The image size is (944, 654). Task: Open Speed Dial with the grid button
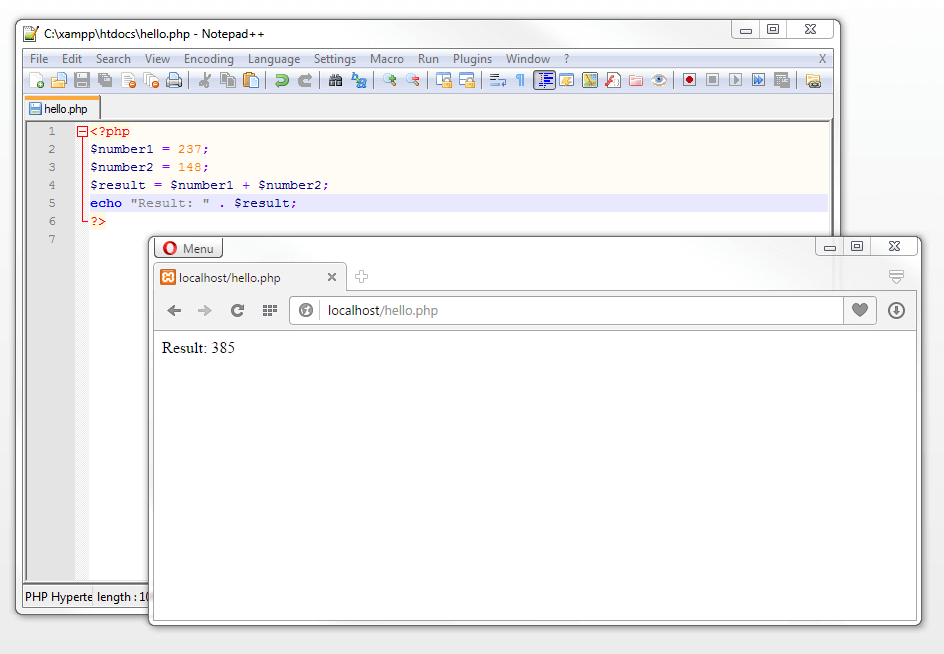click(268, 310)
